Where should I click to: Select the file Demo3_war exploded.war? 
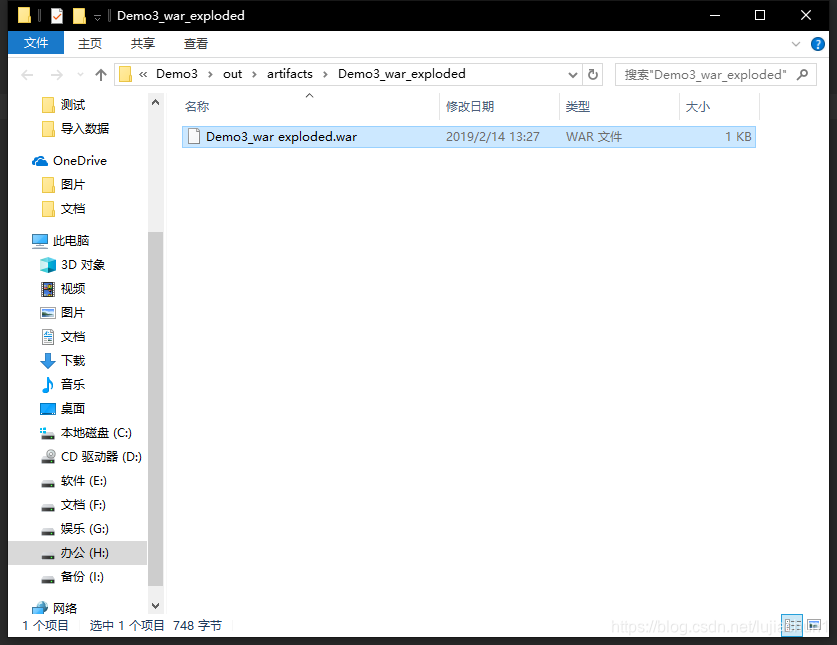[469, 137]
